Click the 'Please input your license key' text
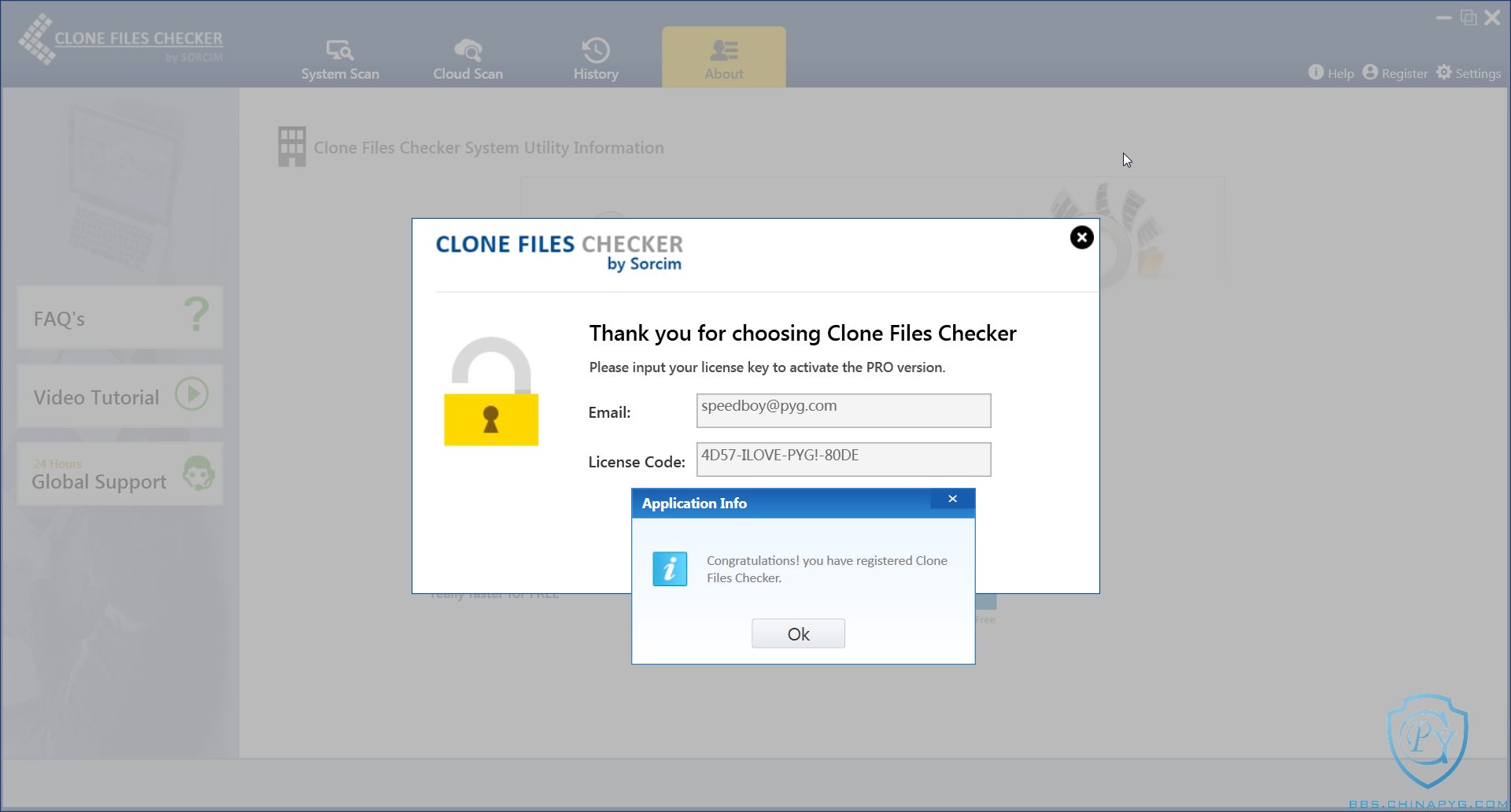Viewport: 1511px width, 812px height. click(767, 367)
